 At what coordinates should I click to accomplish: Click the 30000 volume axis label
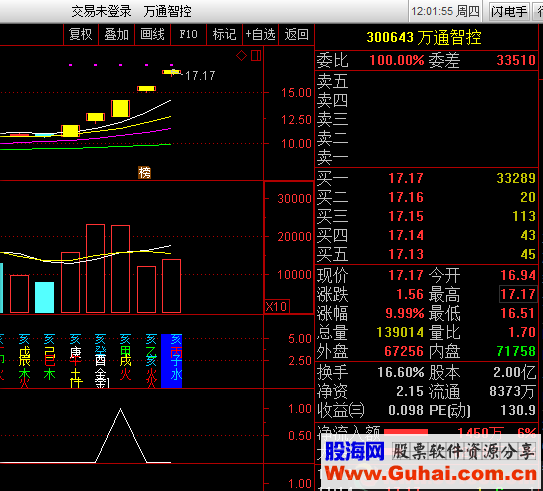(294, 199)
